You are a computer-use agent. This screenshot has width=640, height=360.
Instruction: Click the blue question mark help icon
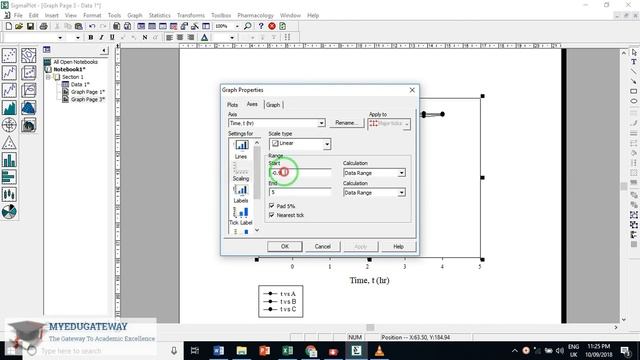[x=261, y=26]
